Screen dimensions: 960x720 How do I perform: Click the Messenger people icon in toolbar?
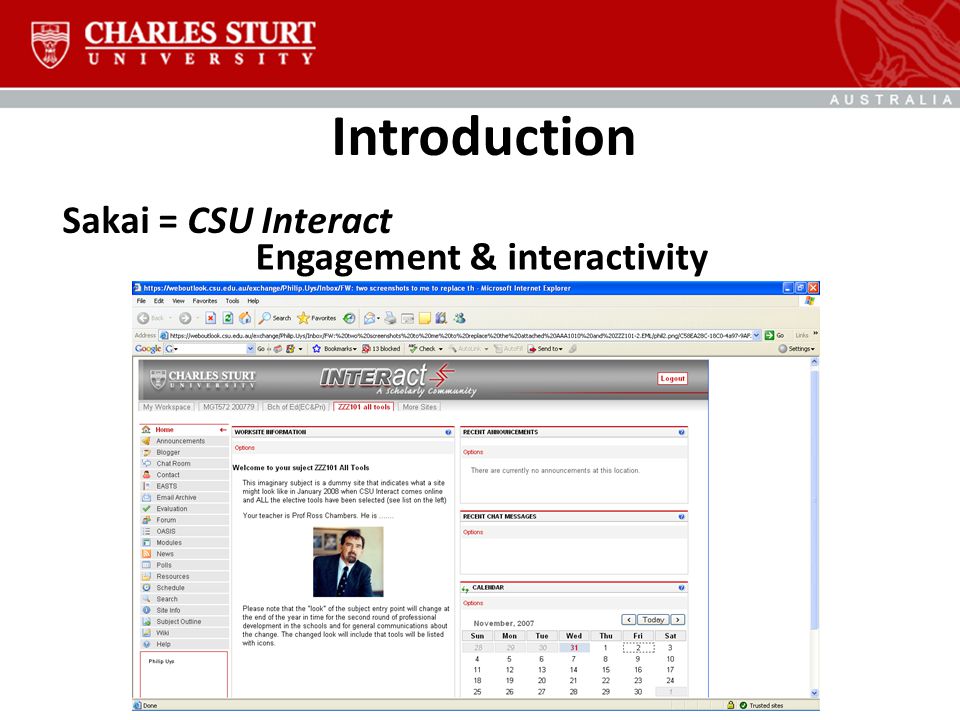click(x=459, y=318)
